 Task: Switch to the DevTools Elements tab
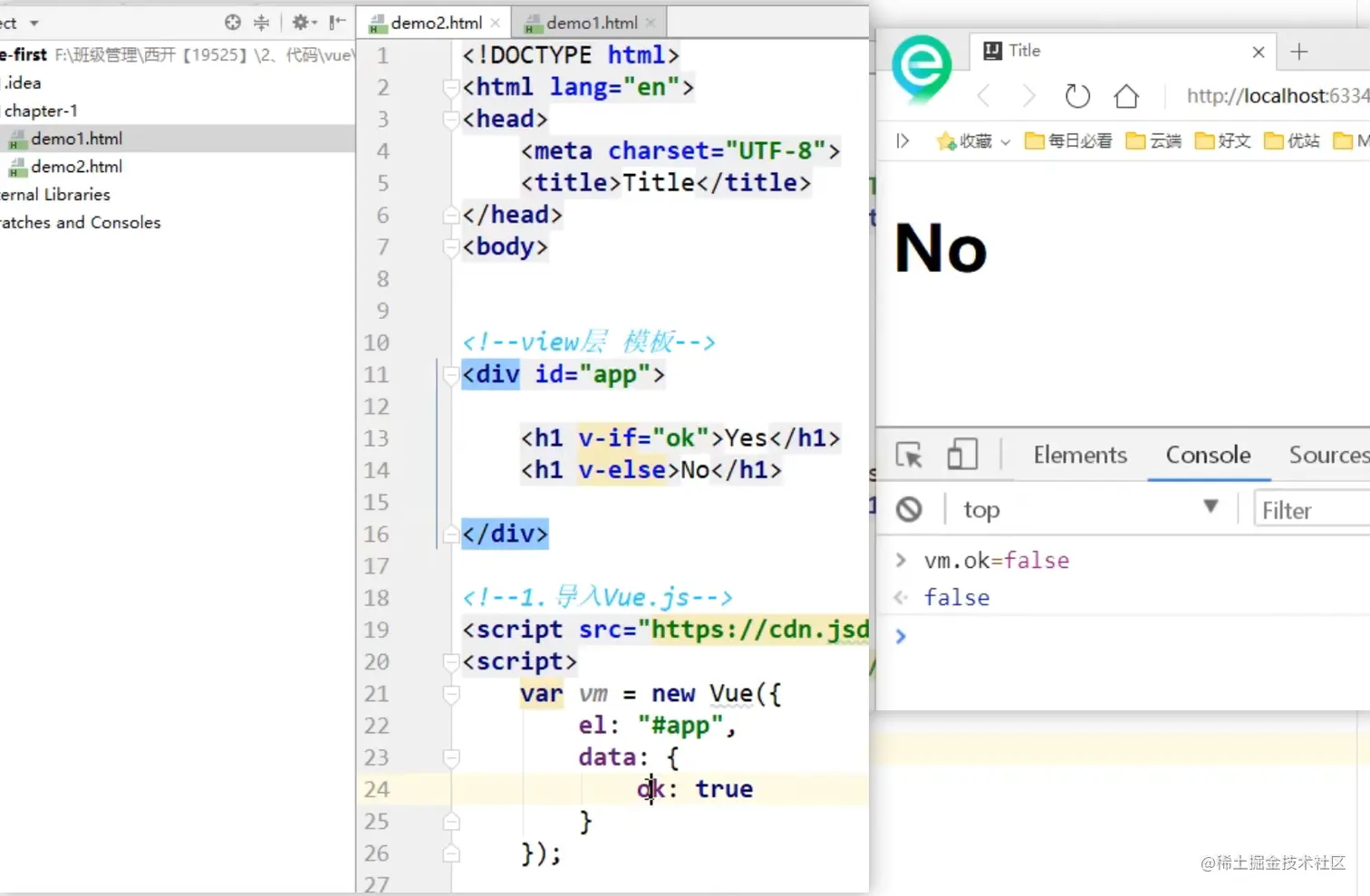(x=1080, y=455)
